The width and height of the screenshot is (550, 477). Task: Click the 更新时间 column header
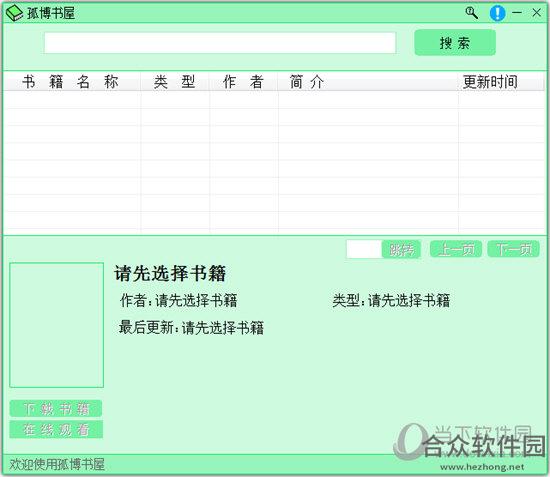tap(501, 82)
